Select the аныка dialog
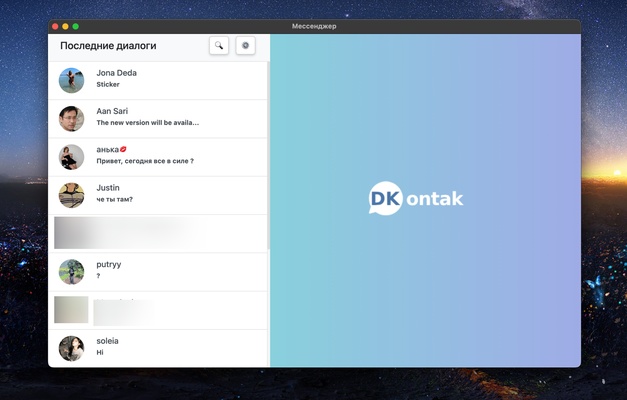Viewport: 627px width, 400px height. [158, 157]
